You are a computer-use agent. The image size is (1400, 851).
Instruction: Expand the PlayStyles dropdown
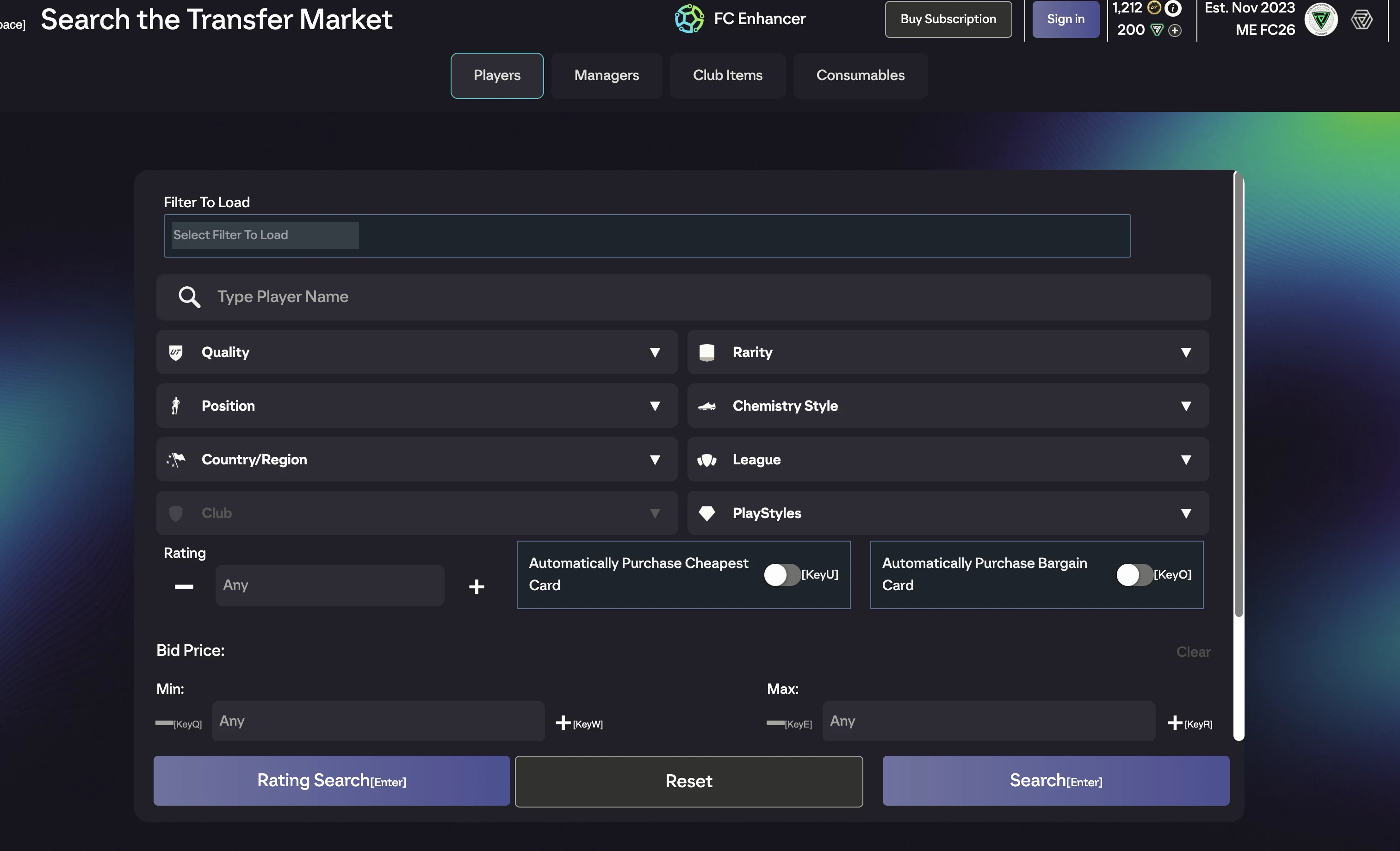[x=948, y=513]
